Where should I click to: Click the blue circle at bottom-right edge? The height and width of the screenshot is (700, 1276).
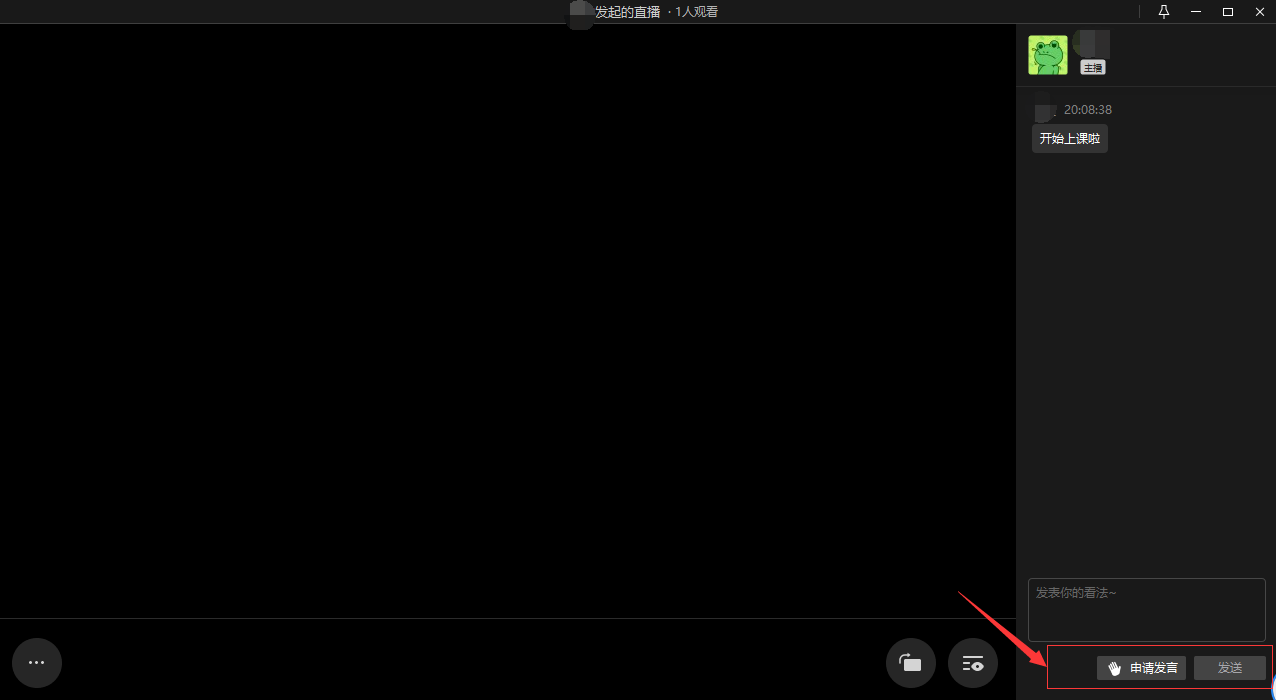[1272, 690]
